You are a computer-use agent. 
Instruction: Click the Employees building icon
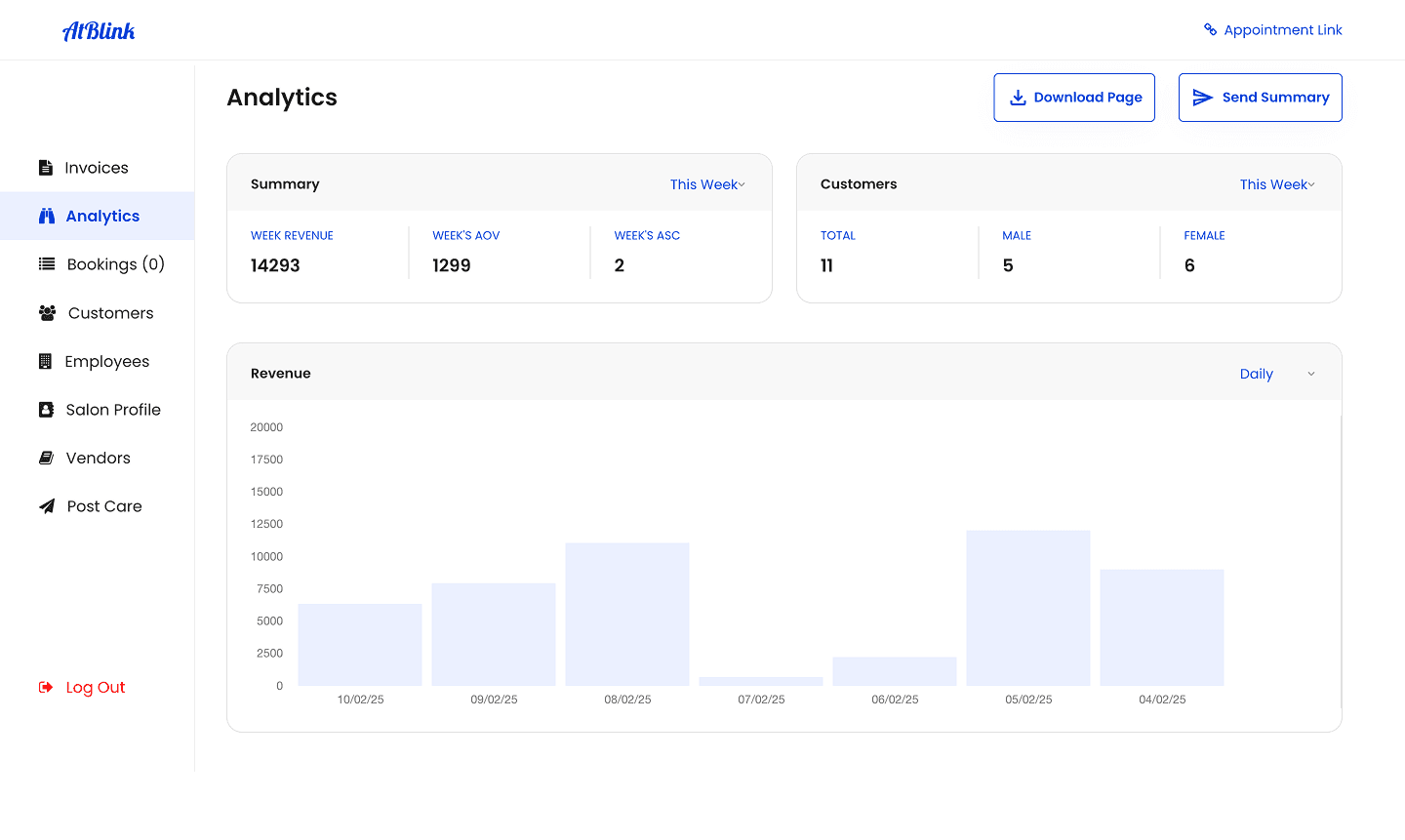(45, 361)
